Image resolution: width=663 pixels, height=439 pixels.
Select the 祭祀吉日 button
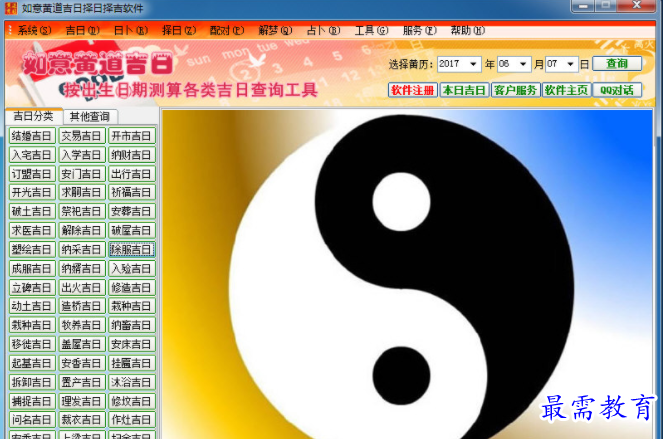tap(82, 211)
